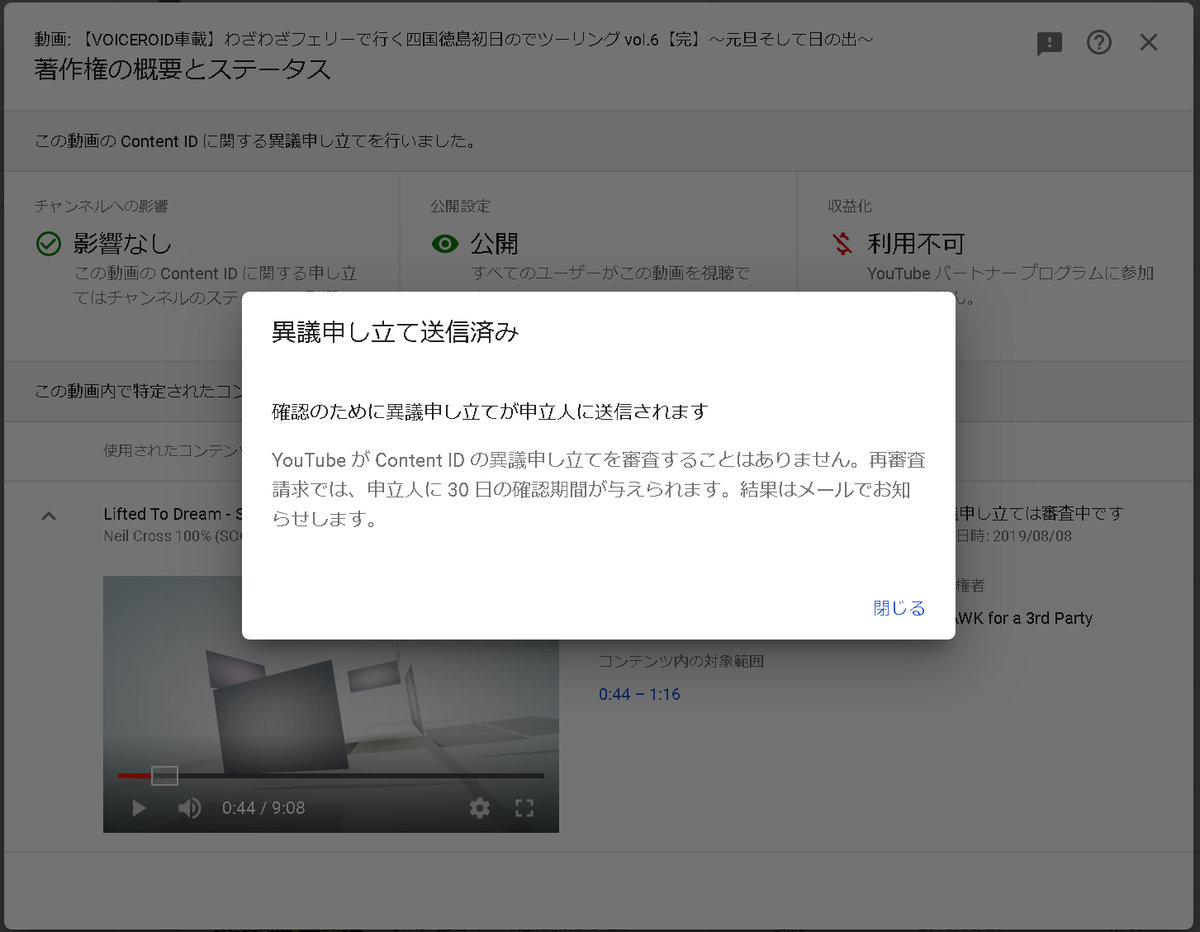Click the video progress bar scrubber
Image resolution: width=1200 pixels, height=932 pixels.
point(164,775)
